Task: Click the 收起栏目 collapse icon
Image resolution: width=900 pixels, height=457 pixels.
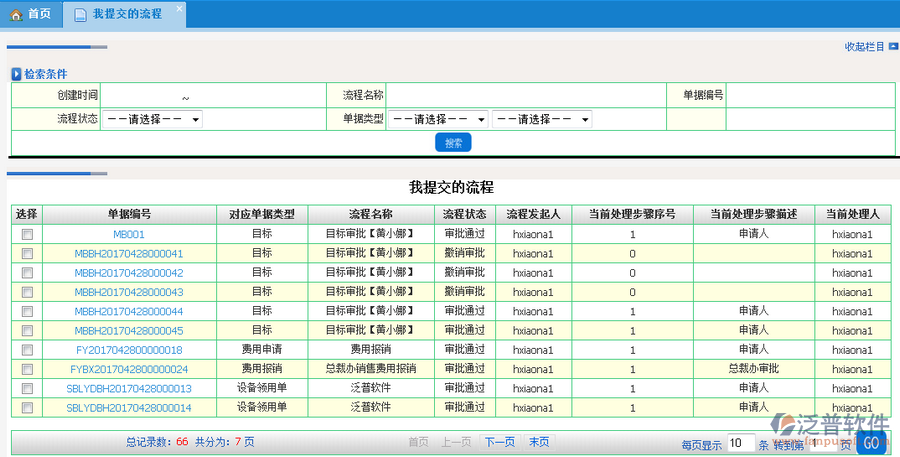Action: (x=892, y=46)
